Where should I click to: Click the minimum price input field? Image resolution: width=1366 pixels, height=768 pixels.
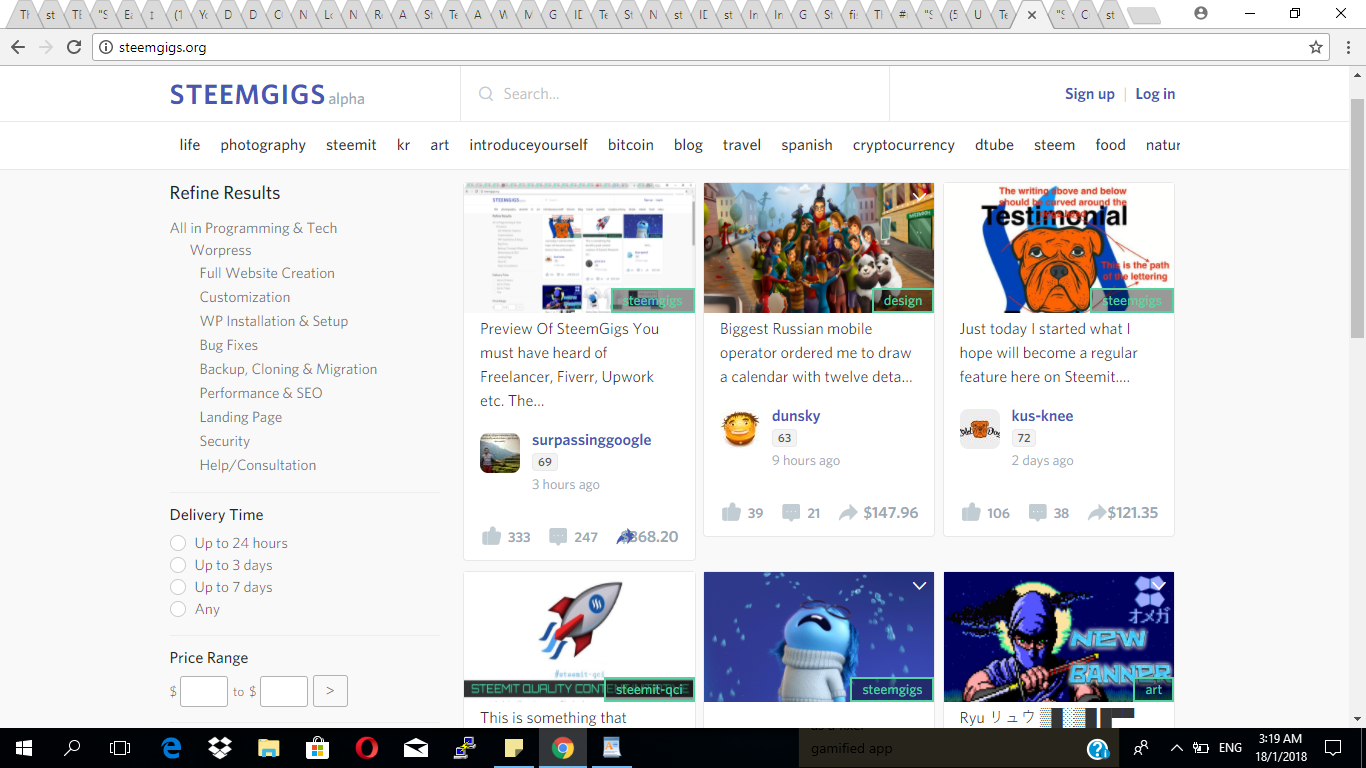pyautogui.click(x=204, y=691)
